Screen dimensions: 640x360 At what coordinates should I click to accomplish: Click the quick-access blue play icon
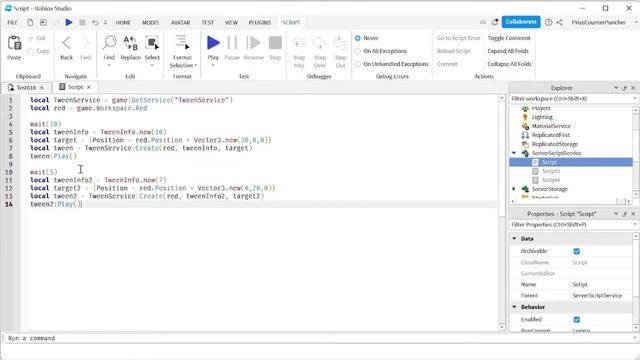point(69,22)
